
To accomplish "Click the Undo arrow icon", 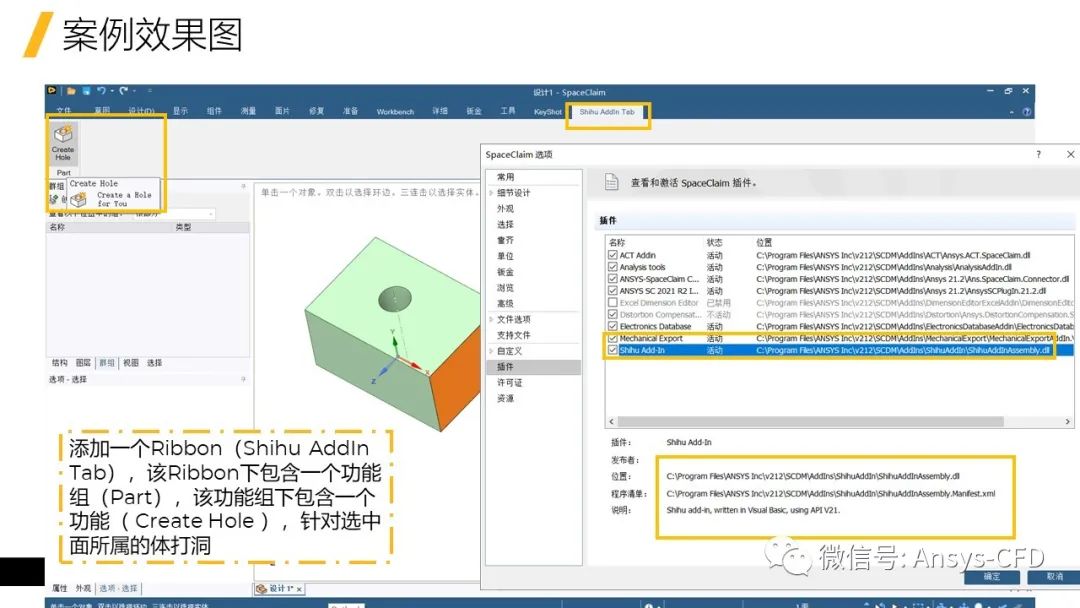I will point(101,90).
